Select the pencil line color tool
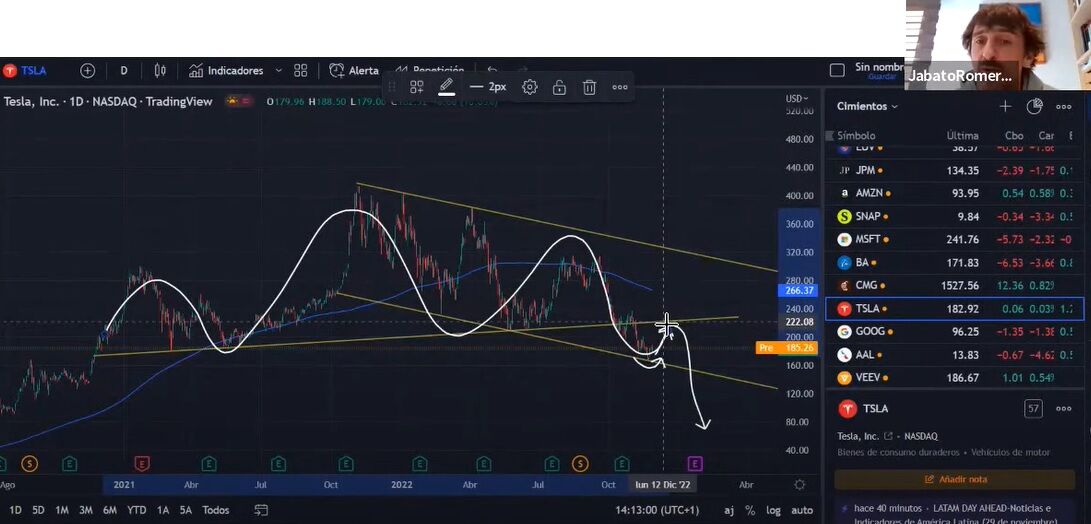This screenshot has width=1091, height=524. [446, 87]
